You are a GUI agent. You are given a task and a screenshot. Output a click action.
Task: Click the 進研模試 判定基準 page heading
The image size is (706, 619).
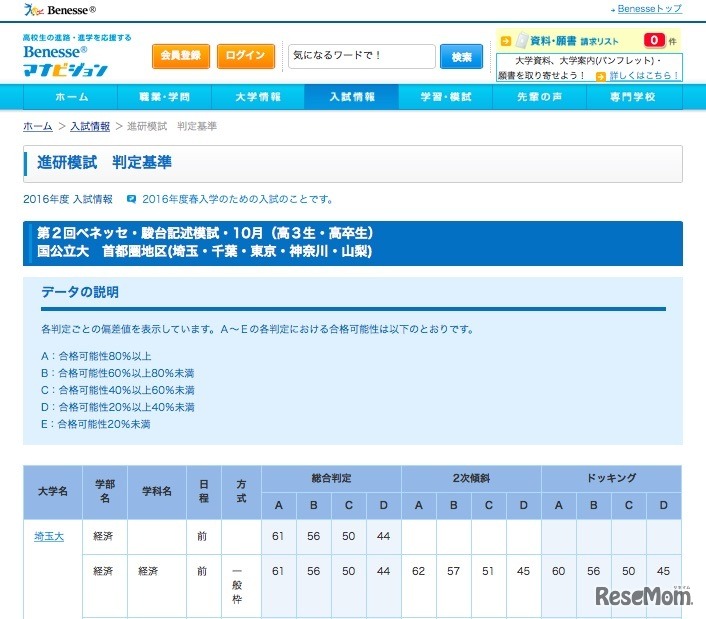coord(104,162)
